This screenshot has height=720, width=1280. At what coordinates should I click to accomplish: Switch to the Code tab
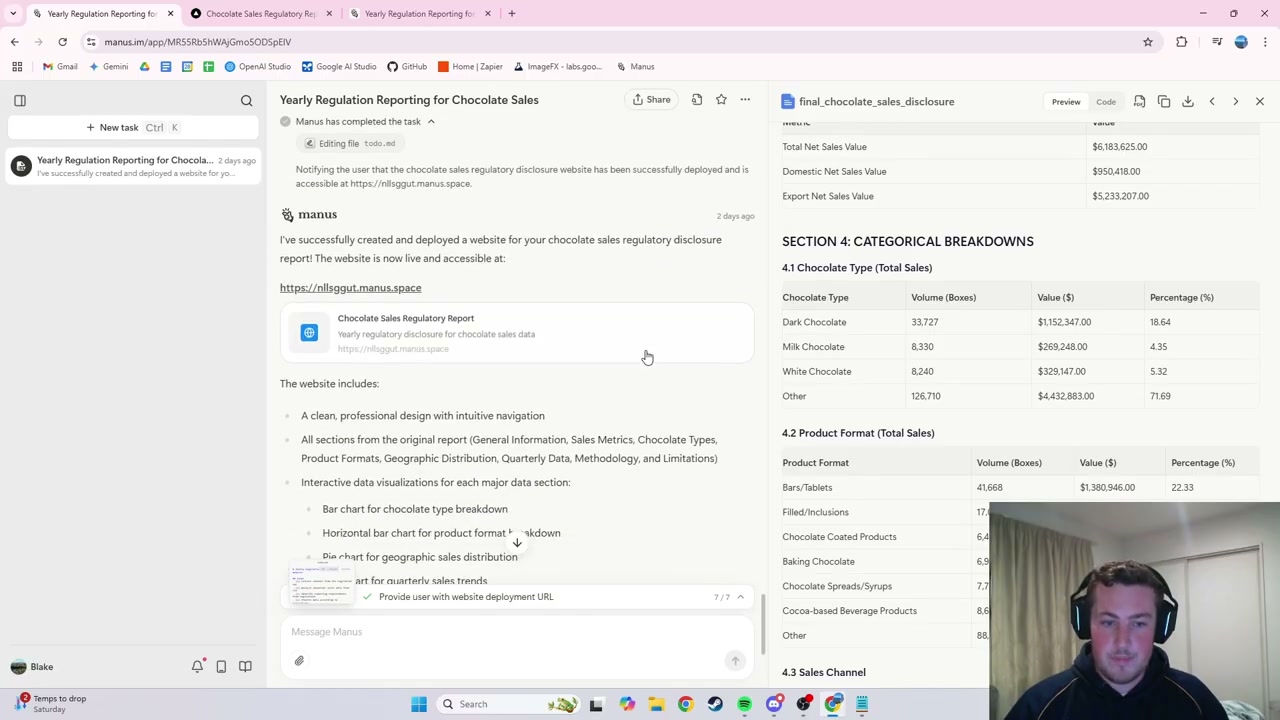point(1106,101)
